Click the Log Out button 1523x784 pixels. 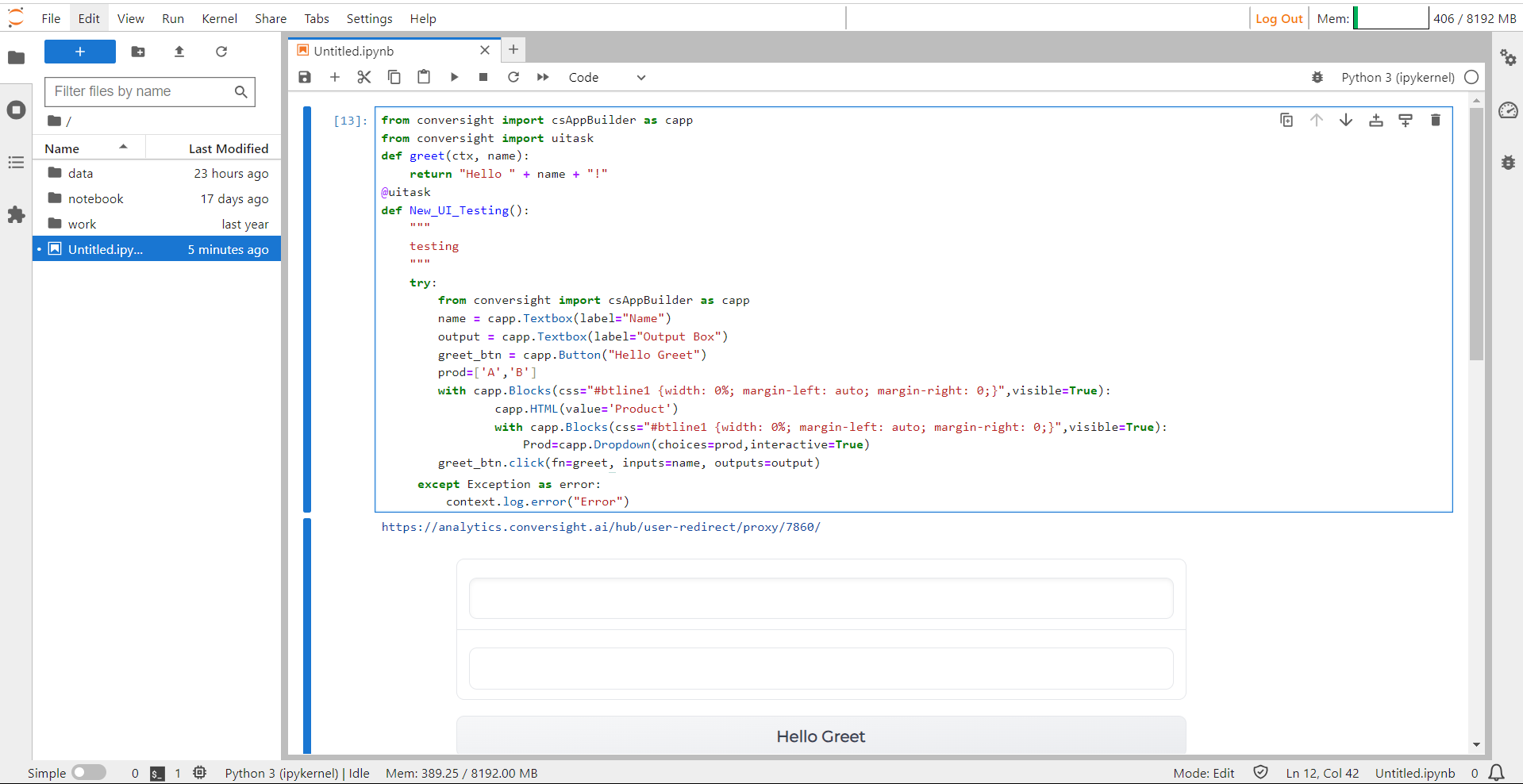click(1279, 18)
